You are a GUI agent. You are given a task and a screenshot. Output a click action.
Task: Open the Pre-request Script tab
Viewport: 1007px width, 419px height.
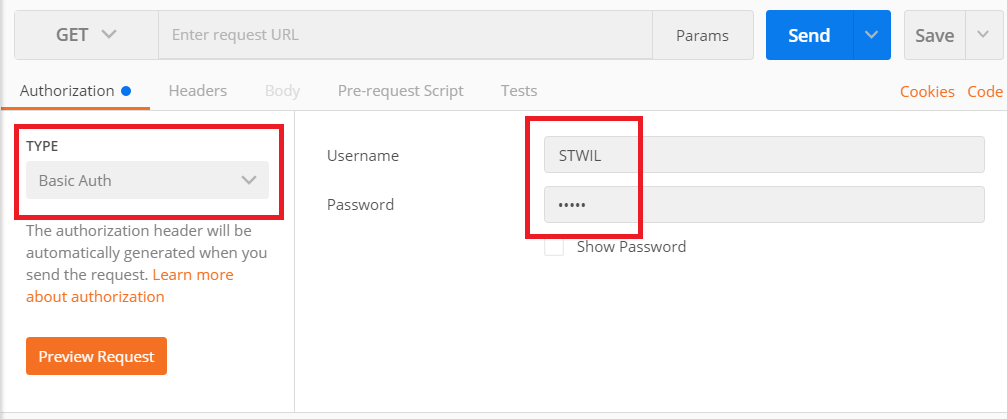coord(401,91)
